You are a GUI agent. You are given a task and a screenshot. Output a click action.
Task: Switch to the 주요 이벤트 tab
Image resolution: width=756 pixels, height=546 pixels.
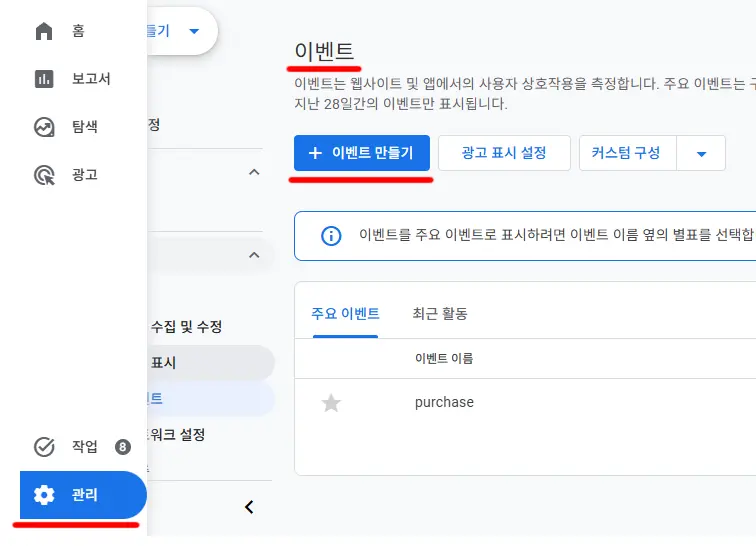345,314
